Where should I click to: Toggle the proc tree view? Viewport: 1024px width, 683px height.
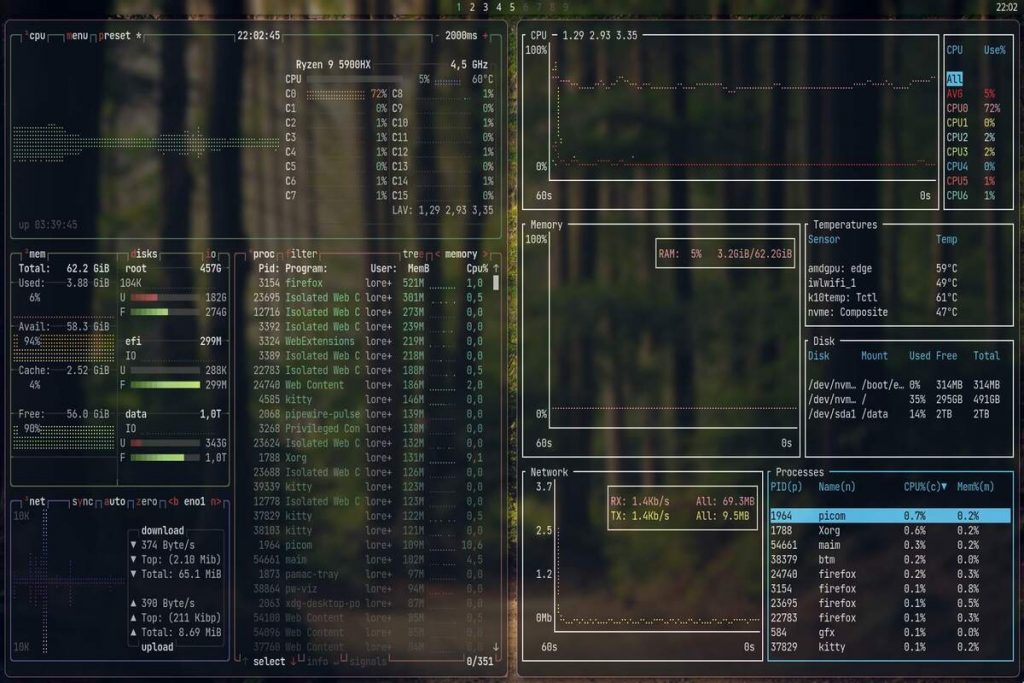[x=412, y=254]
